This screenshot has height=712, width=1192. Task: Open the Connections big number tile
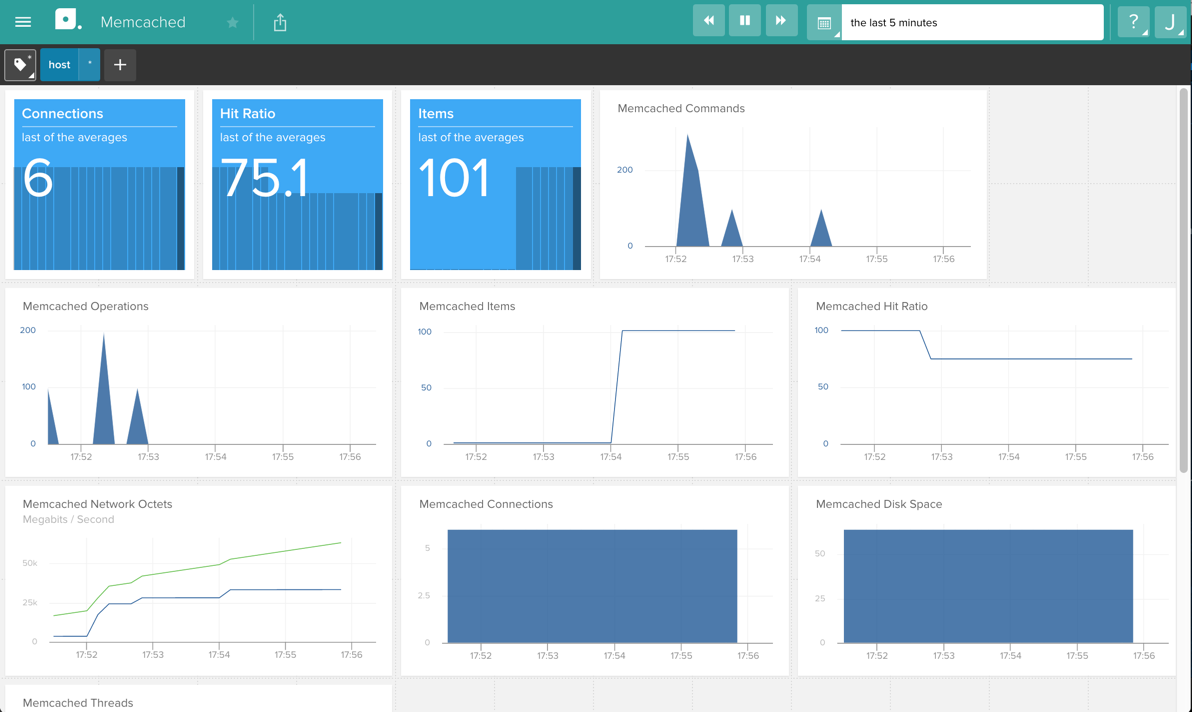click(x=99, y=184)
